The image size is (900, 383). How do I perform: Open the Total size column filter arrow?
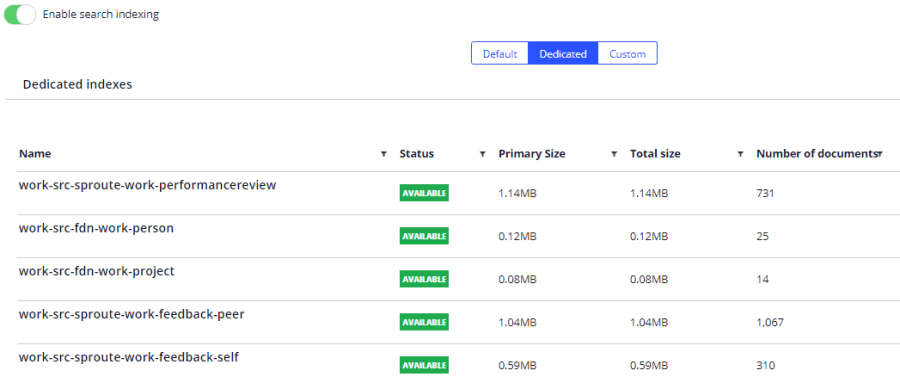[740, 154]
